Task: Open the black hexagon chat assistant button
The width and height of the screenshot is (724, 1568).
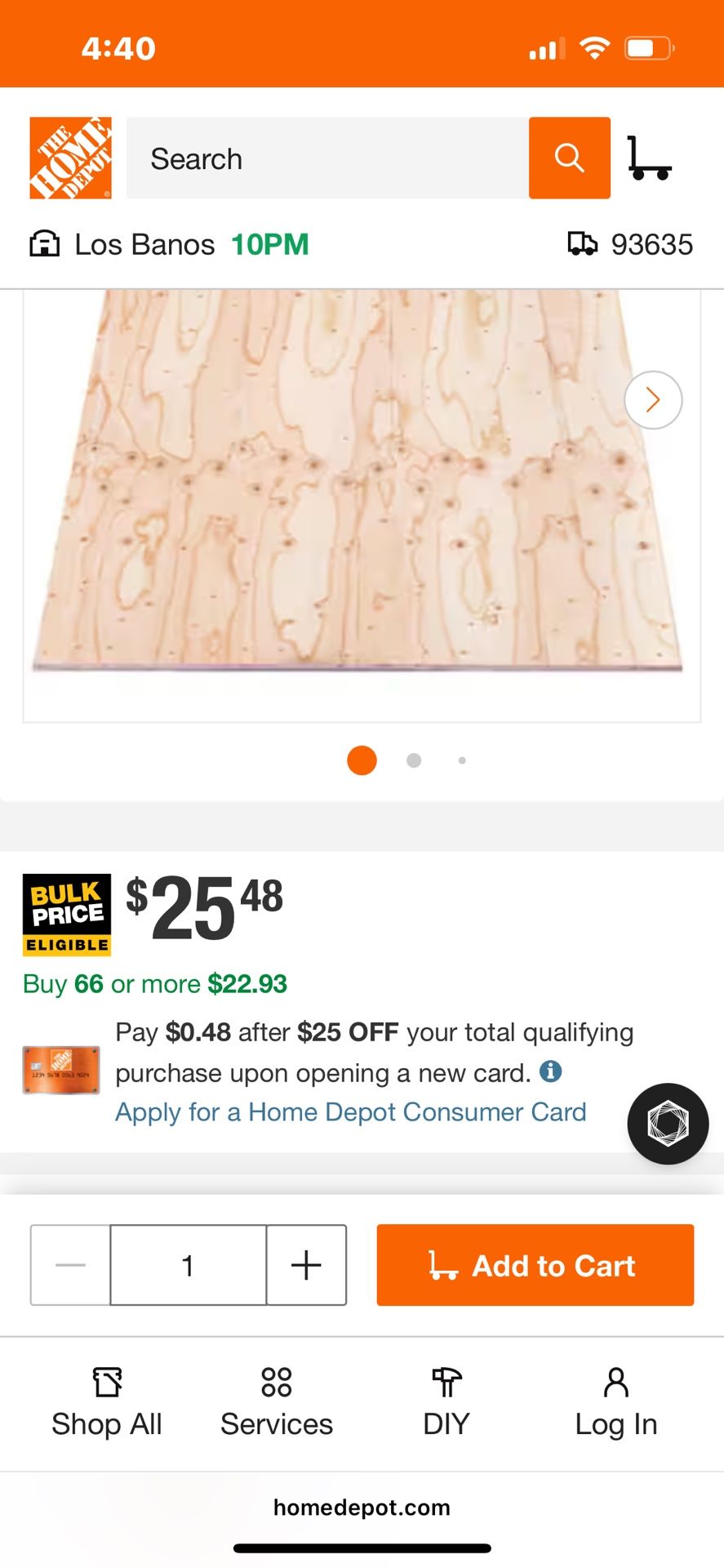Action: 668,1124
